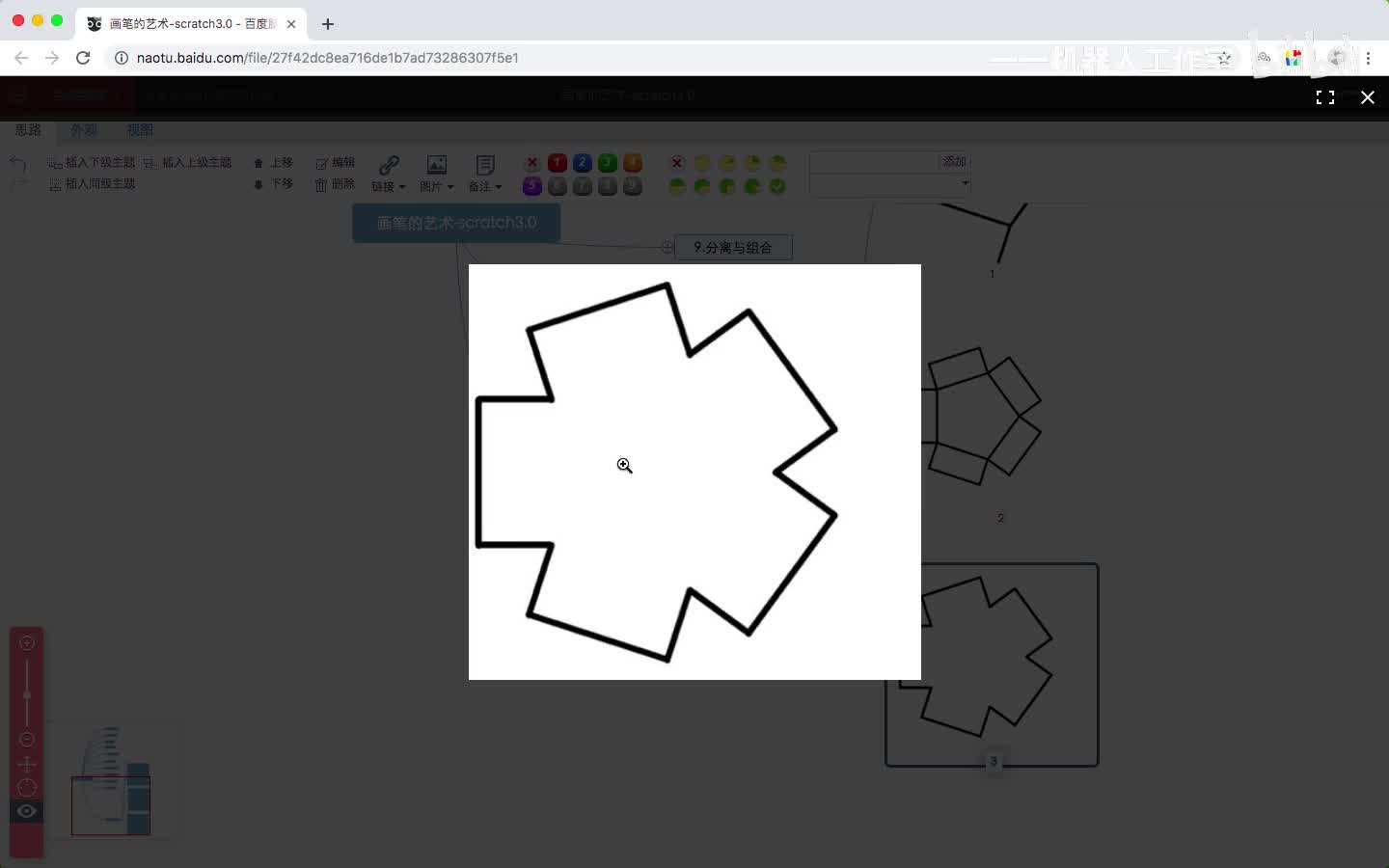Set priority 7 gray badge
This screenshot has height=868, width=1389.
583,186
